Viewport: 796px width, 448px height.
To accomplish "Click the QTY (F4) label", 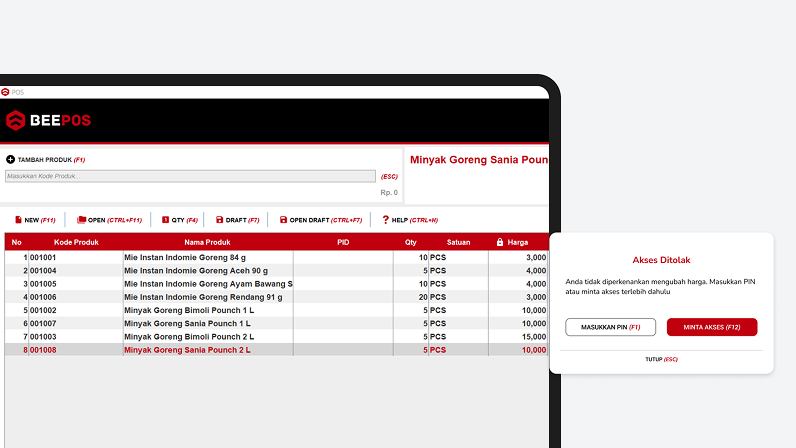I will (184, 220).
